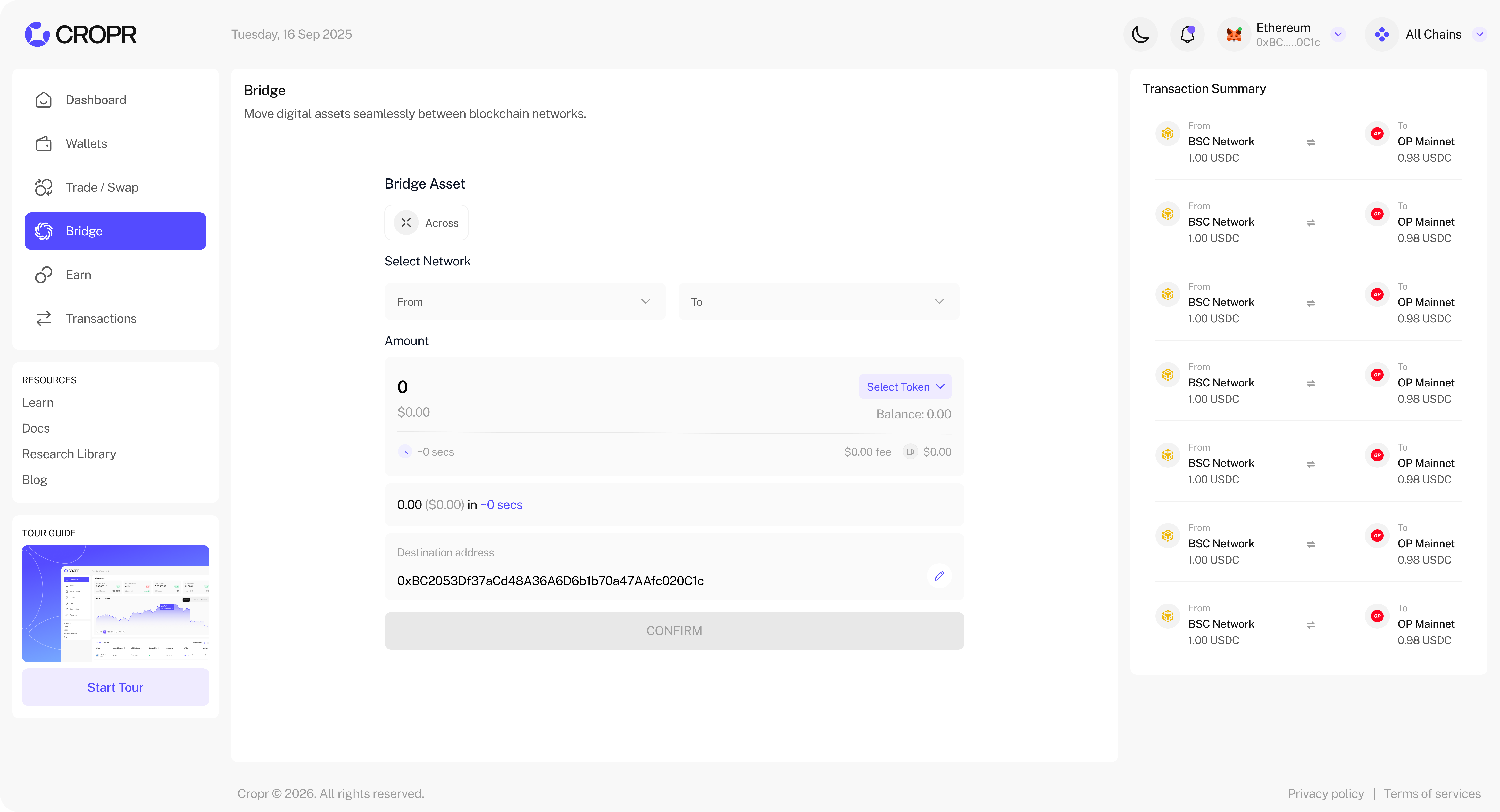Click BSC Network icon in fifth transaction
The height and width of the screenshot is (812, 1500).
click(1168, 455)
